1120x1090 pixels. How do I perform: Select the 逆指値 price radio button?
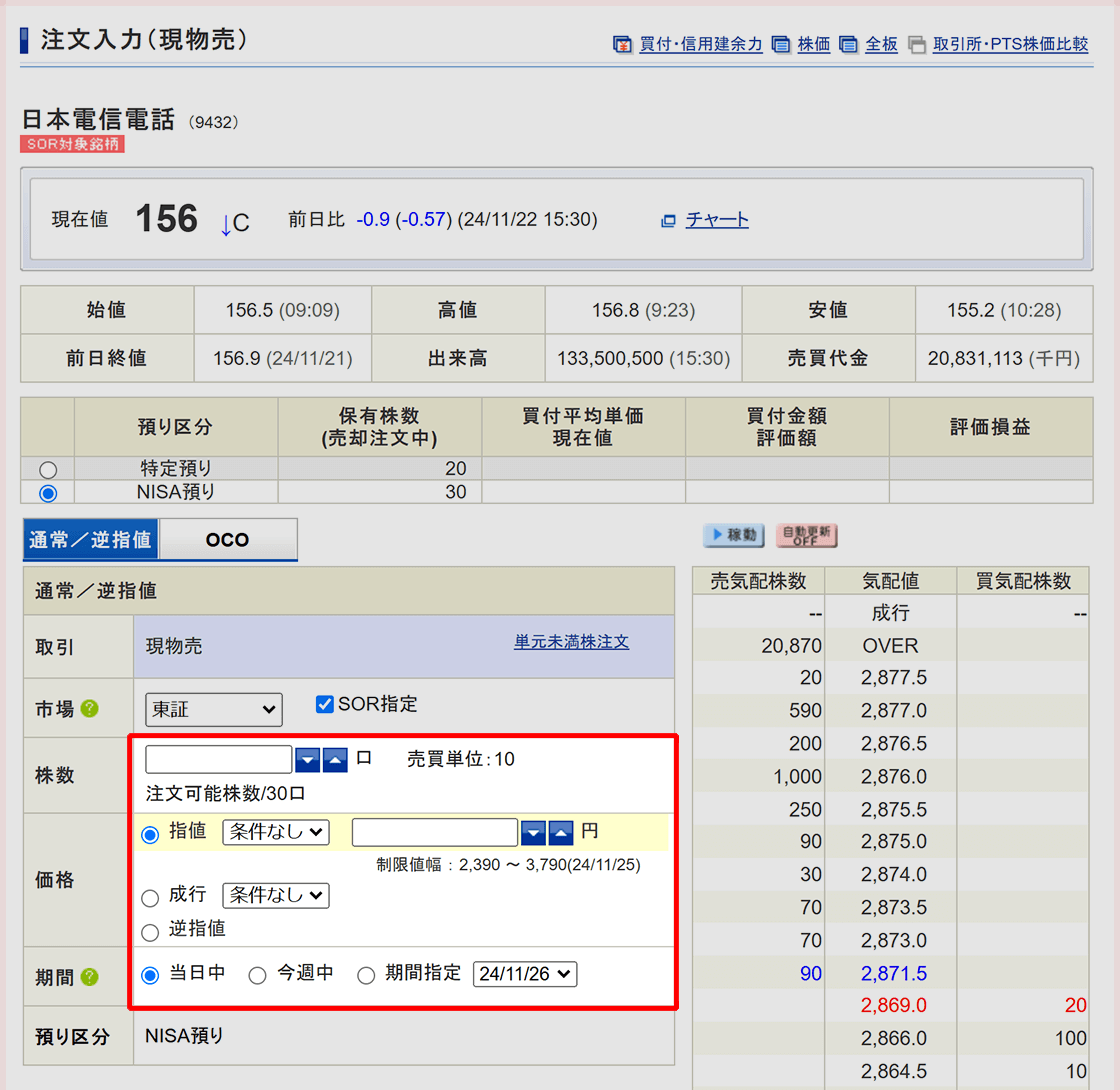coord(150,932)
